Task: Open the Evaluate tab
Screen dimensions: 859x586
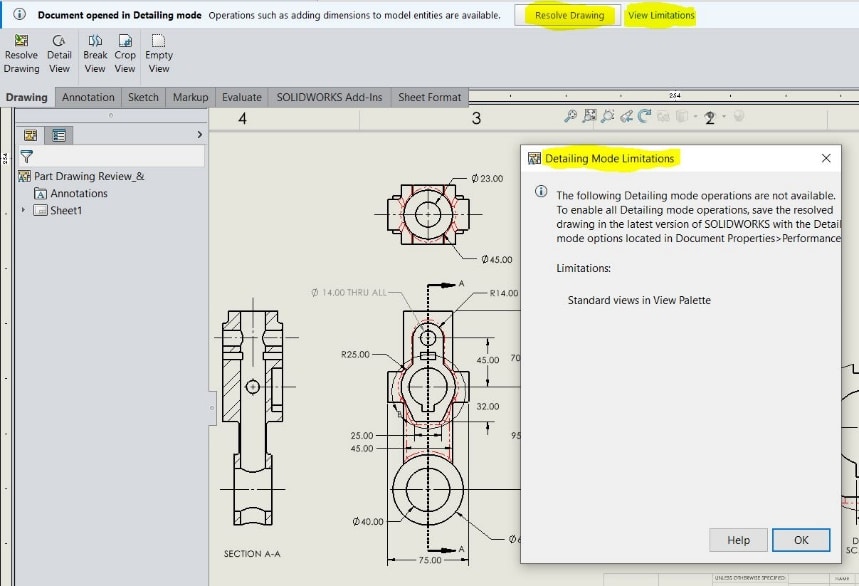Action: click(242, 97)
